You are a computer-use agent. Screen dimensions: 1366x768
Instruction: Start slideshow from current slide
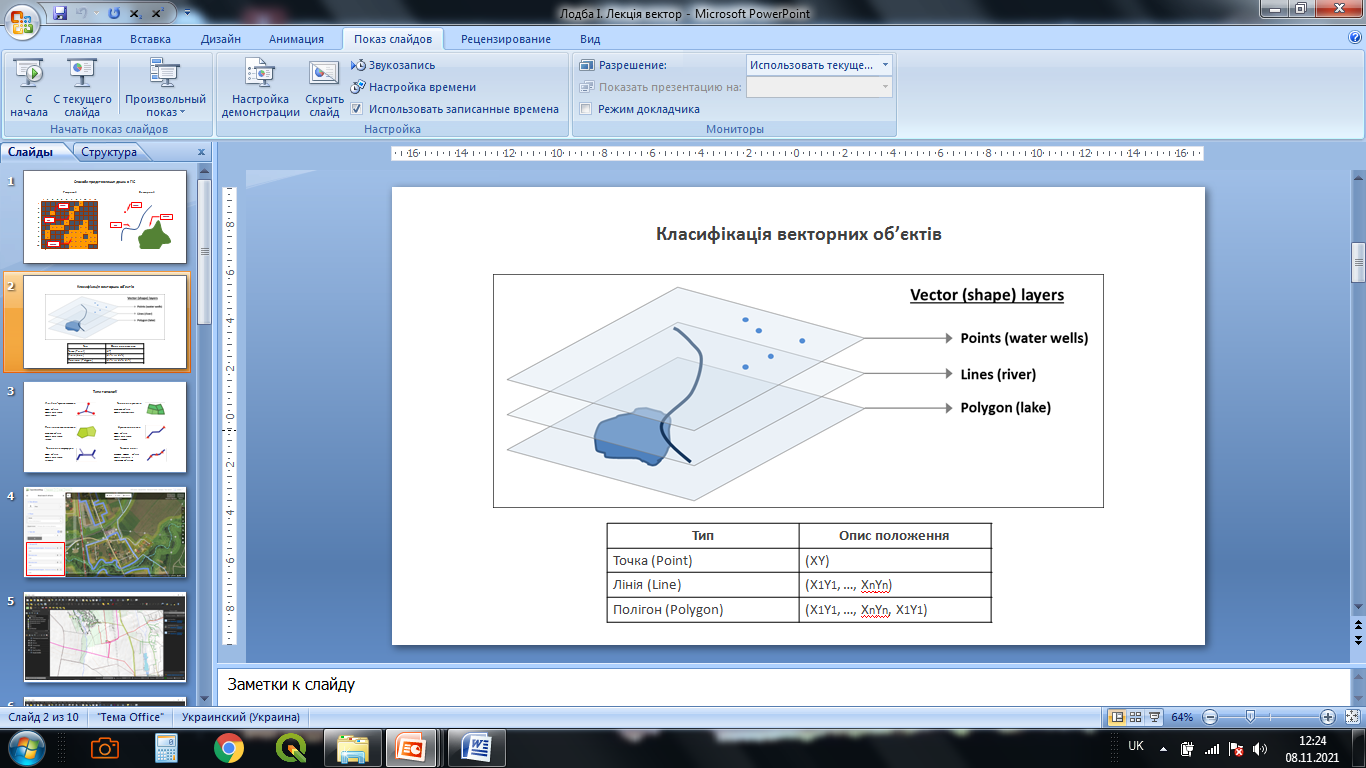pos(82,88)
